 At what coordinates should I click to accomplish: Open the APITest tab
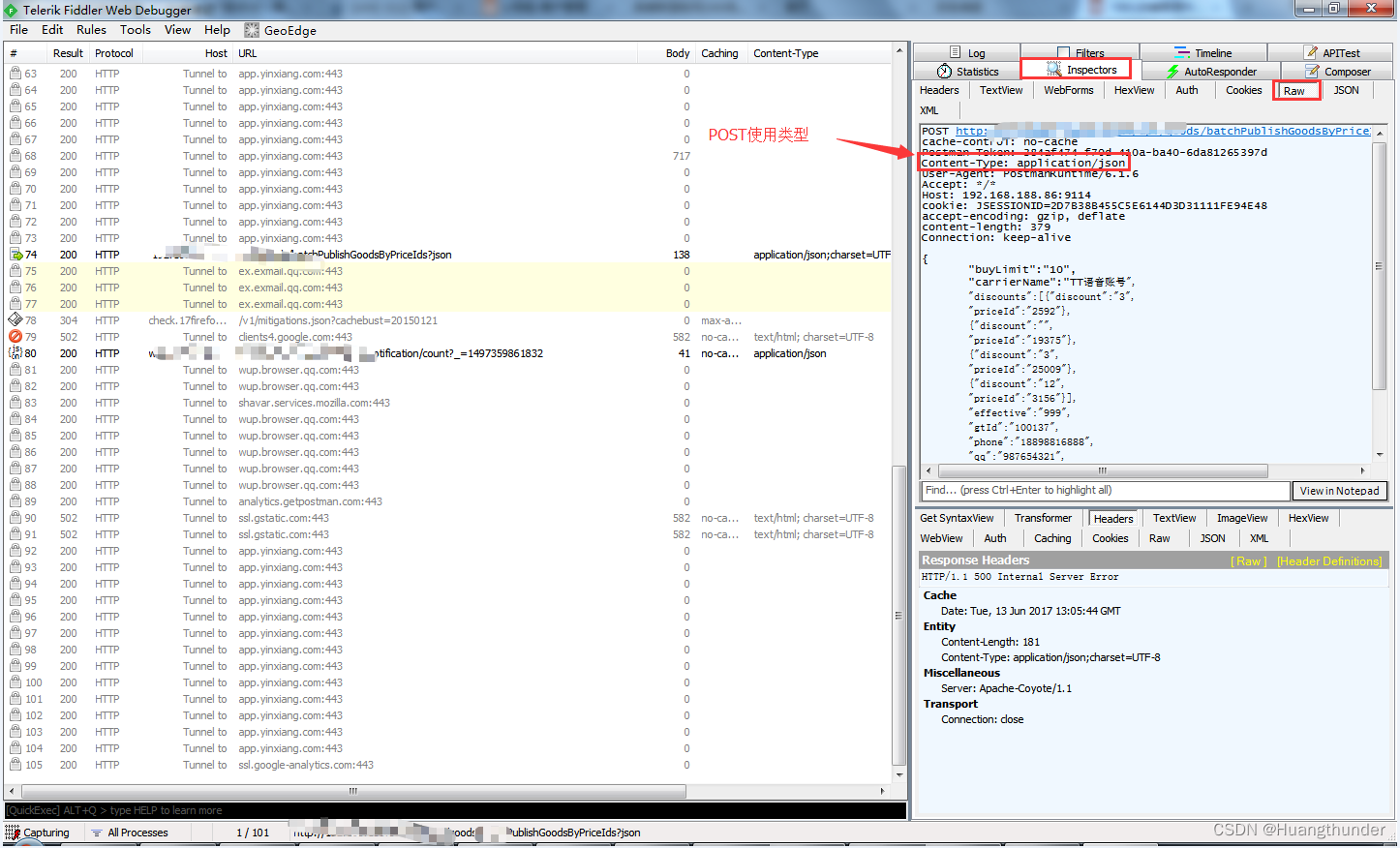pos(1331,53)
